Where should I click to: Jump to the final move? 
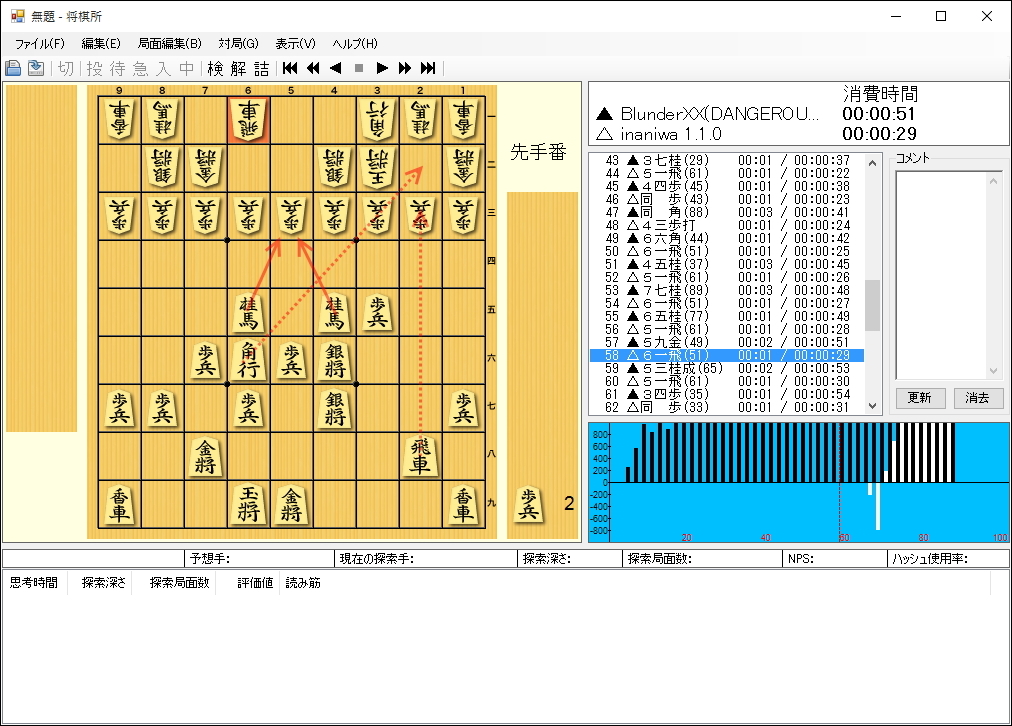(426, 68)
